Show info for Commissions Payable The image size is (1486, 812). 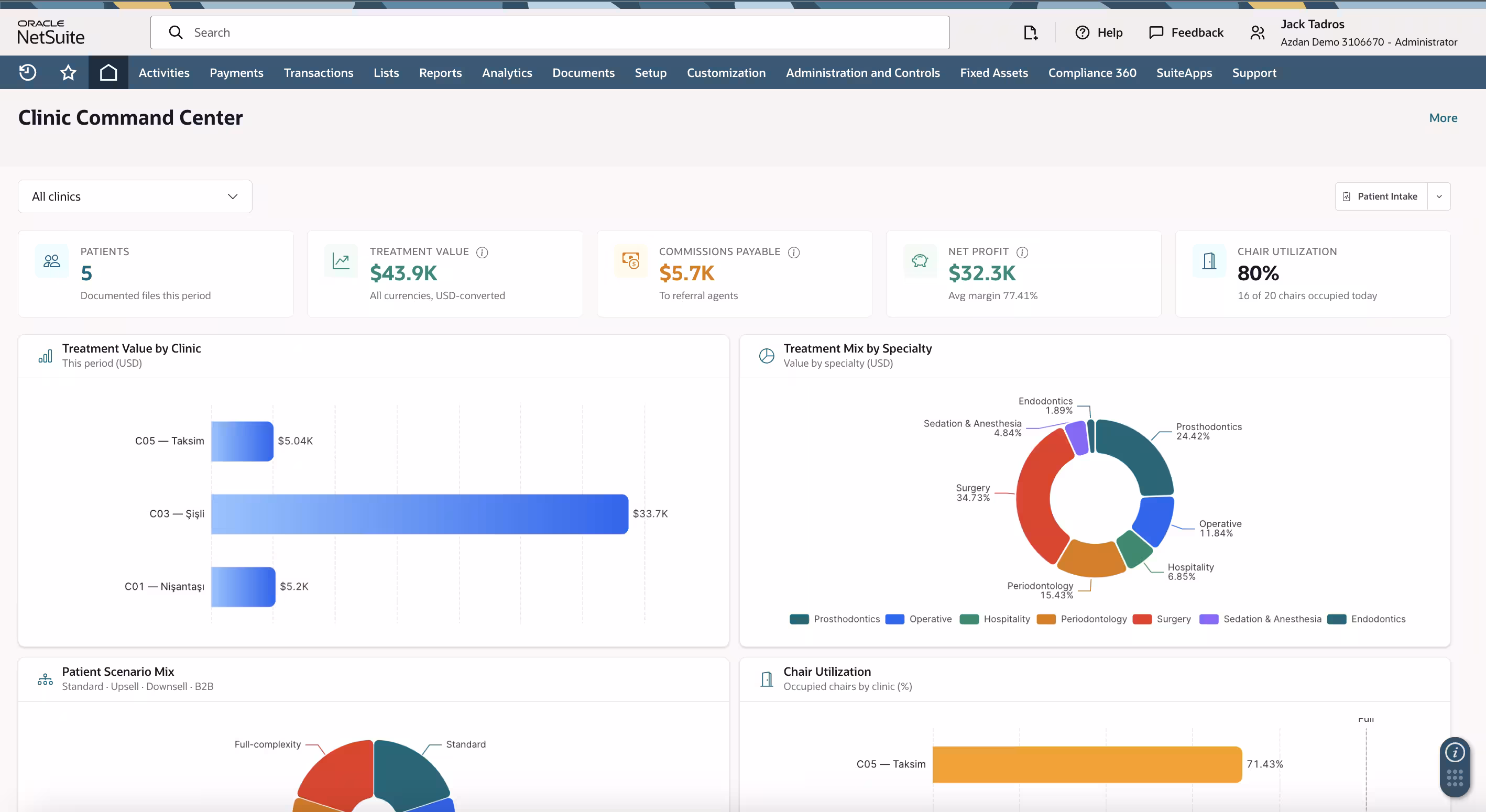pyautogui.click(x=794, y=252)
